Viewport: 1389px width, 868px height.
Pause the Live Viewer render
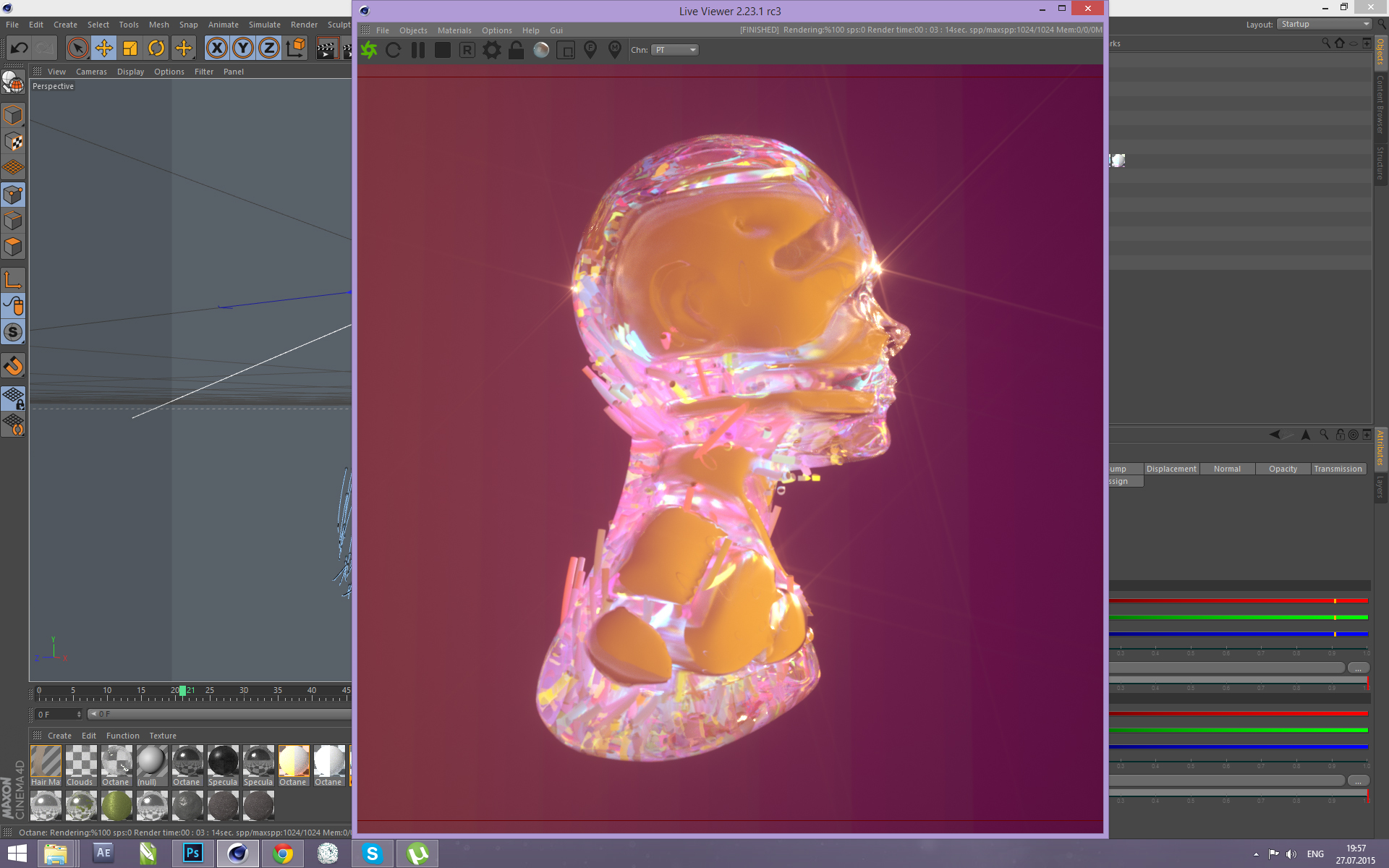point(418,50)
